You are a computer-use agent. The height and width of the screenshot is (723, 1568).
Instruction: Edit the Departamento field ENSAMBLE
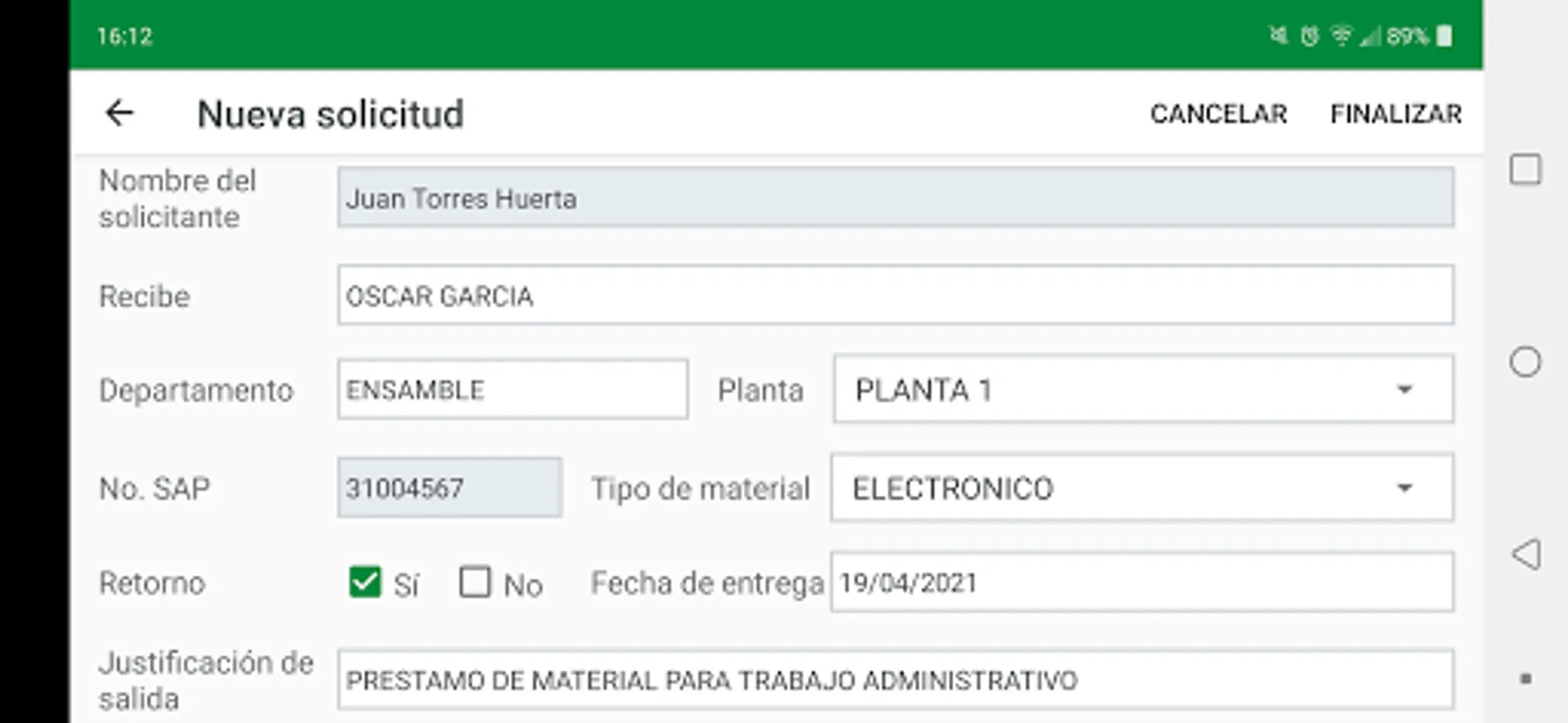click(512, 390)
